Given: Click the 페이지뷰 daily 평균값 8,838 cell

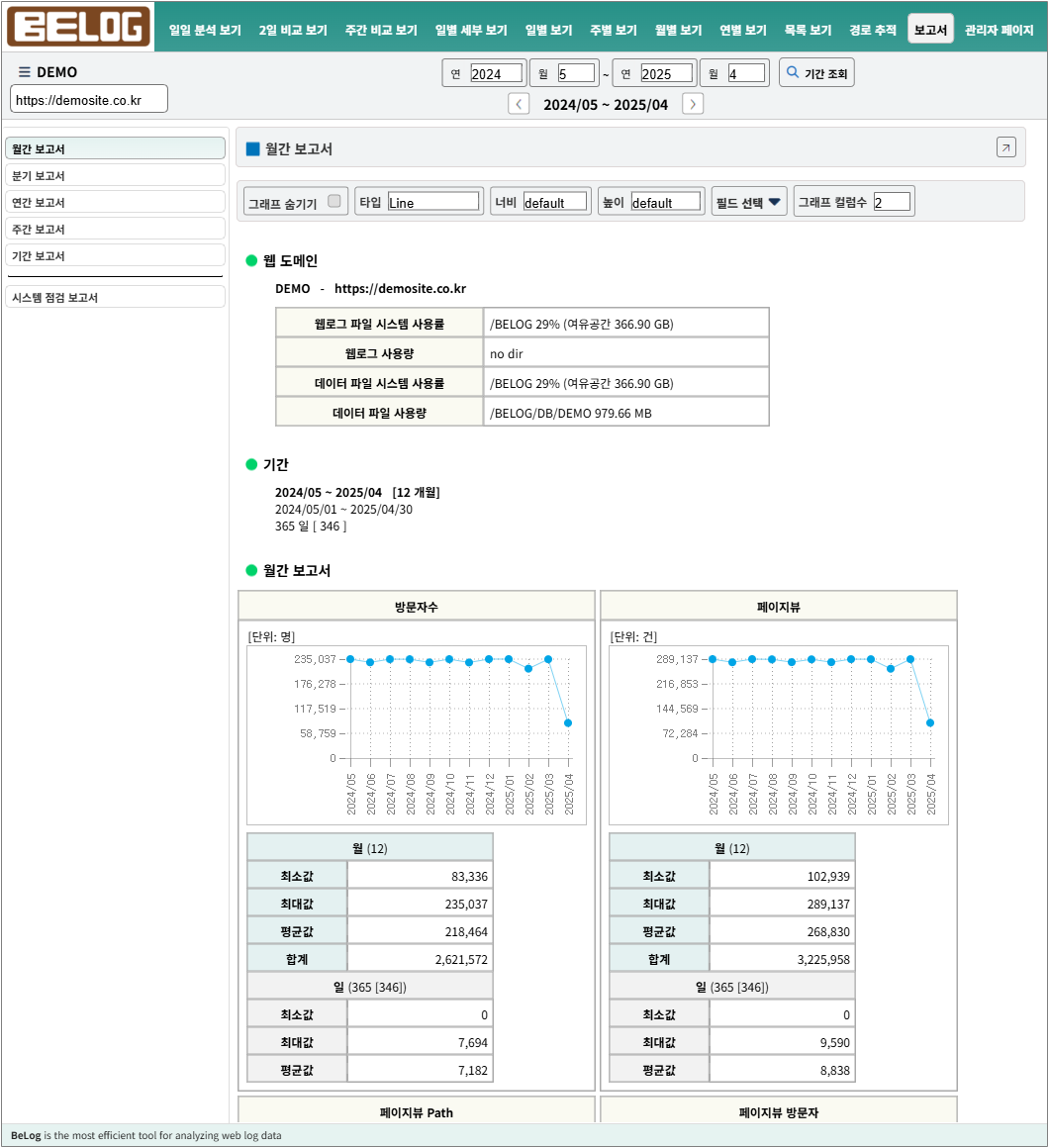Looking at the screenshot, I should click(783, 1070).
